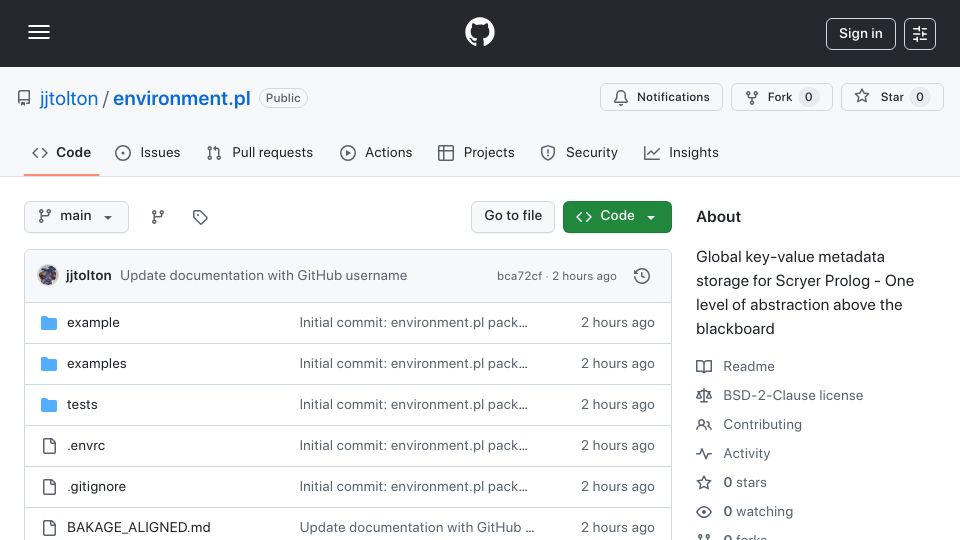Click the file icon for .gitignore
Viewport: 960px width, 540px height.
49,487
